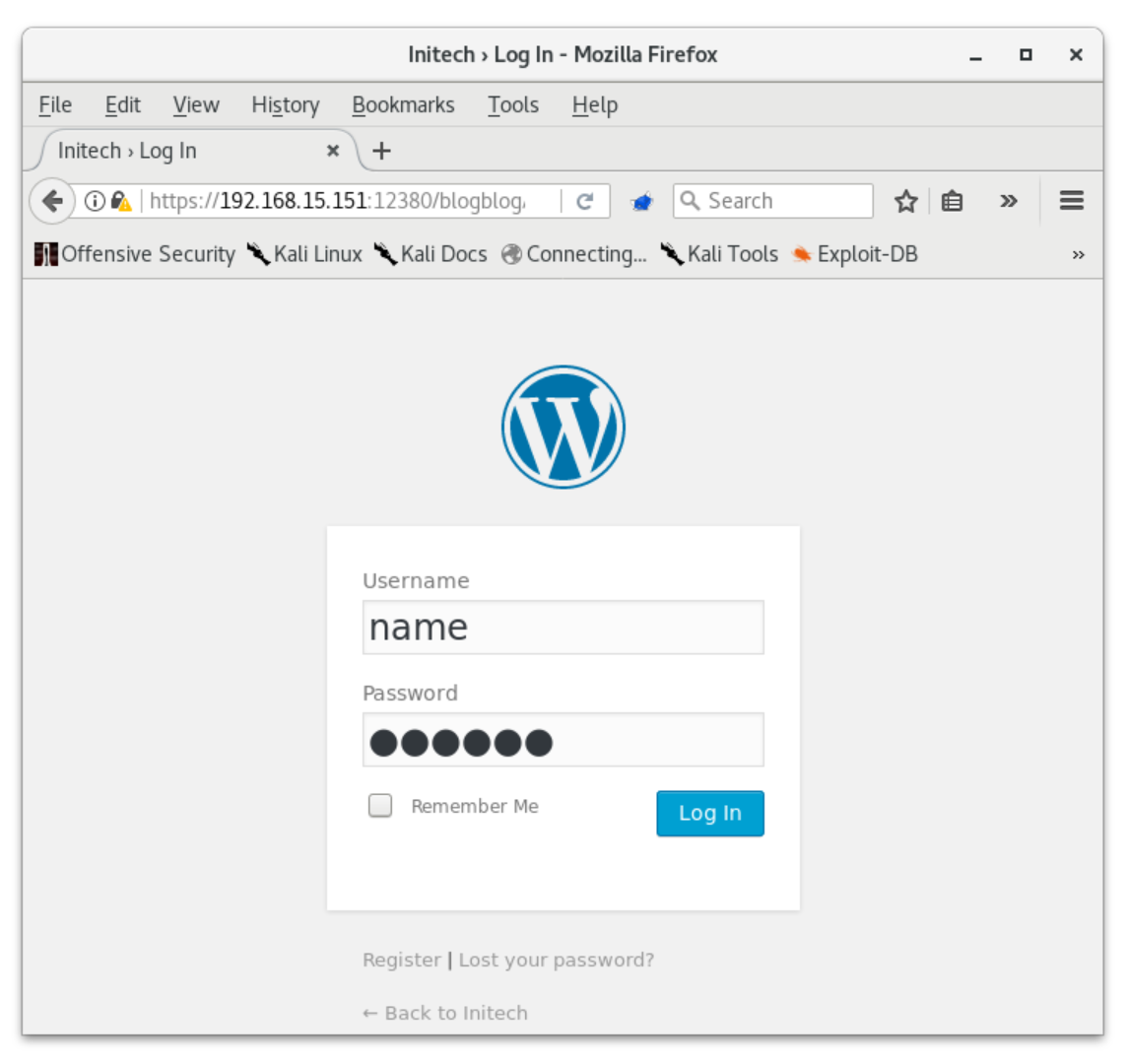Open the Help menu
The height and width of the screenshot is (1064, 1127).
coord(595,105)
